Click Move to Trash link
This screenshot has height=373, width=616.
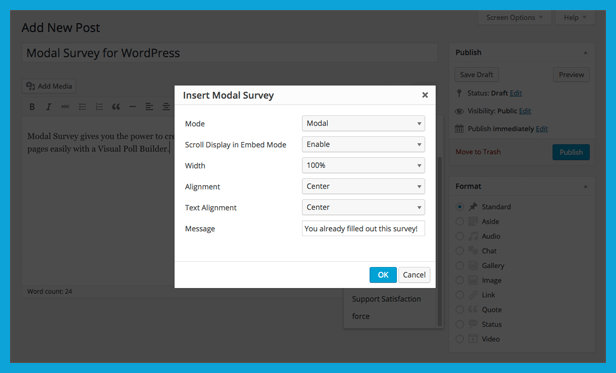coord(478,152)
